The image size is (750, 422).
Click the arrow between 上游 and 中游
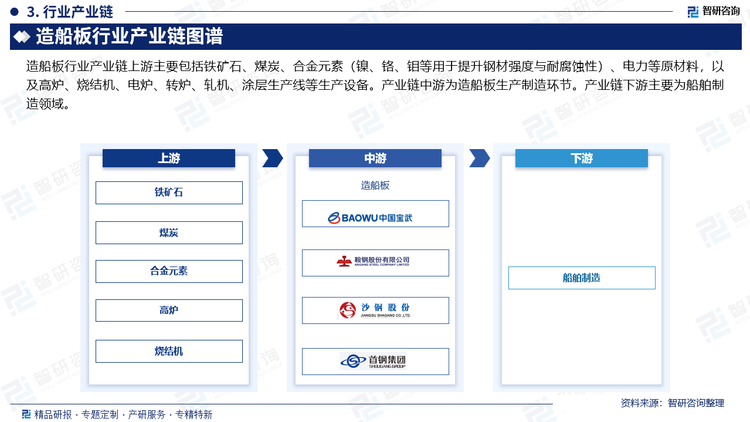click(x=273, y=158)
